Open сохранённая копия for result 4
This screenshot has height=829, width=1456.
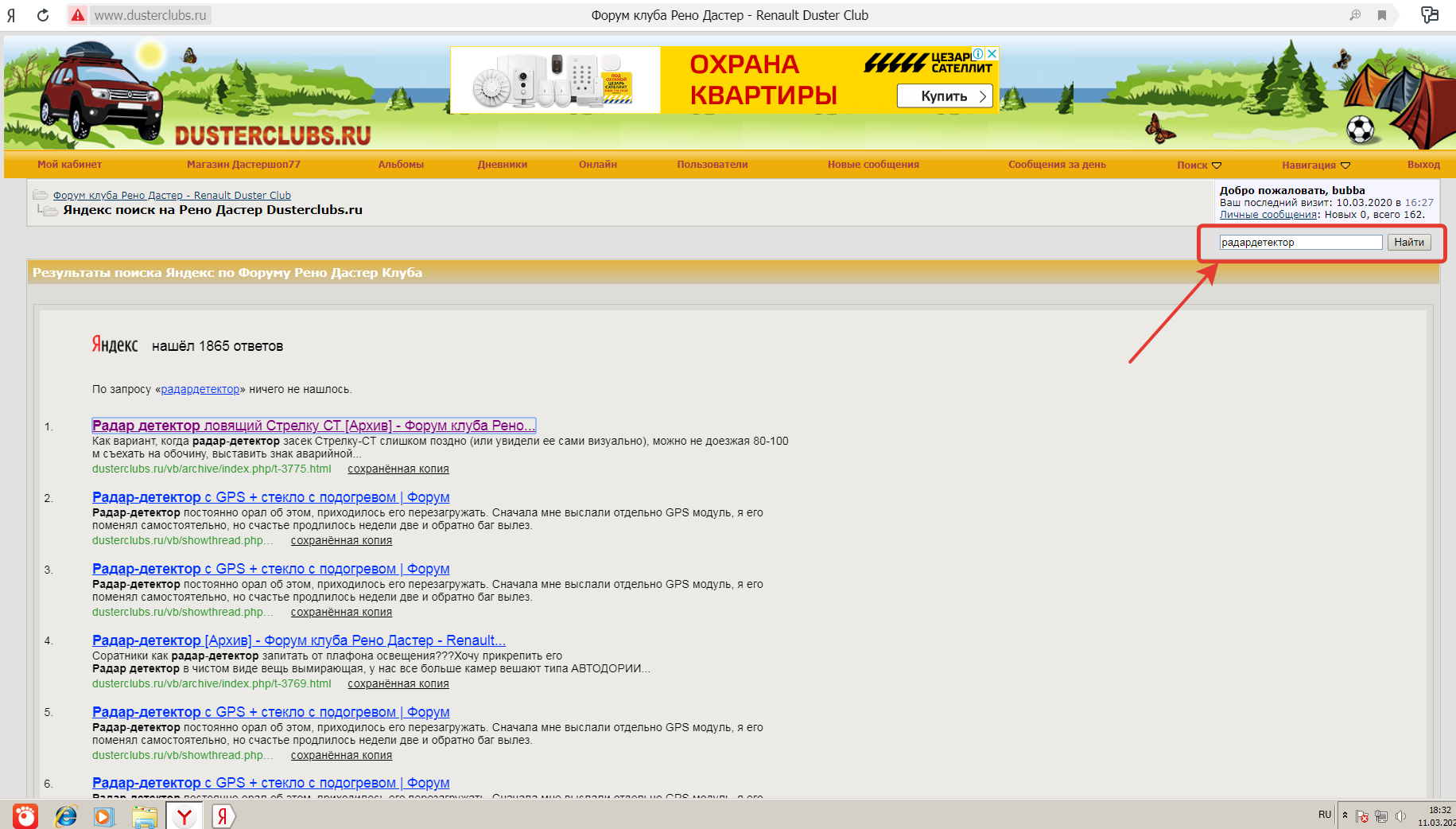point(398,684)
